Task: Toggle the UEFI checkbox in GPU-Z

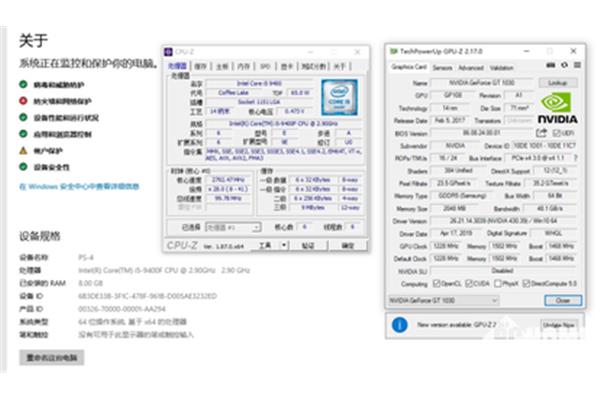Action: pos(557,133)
